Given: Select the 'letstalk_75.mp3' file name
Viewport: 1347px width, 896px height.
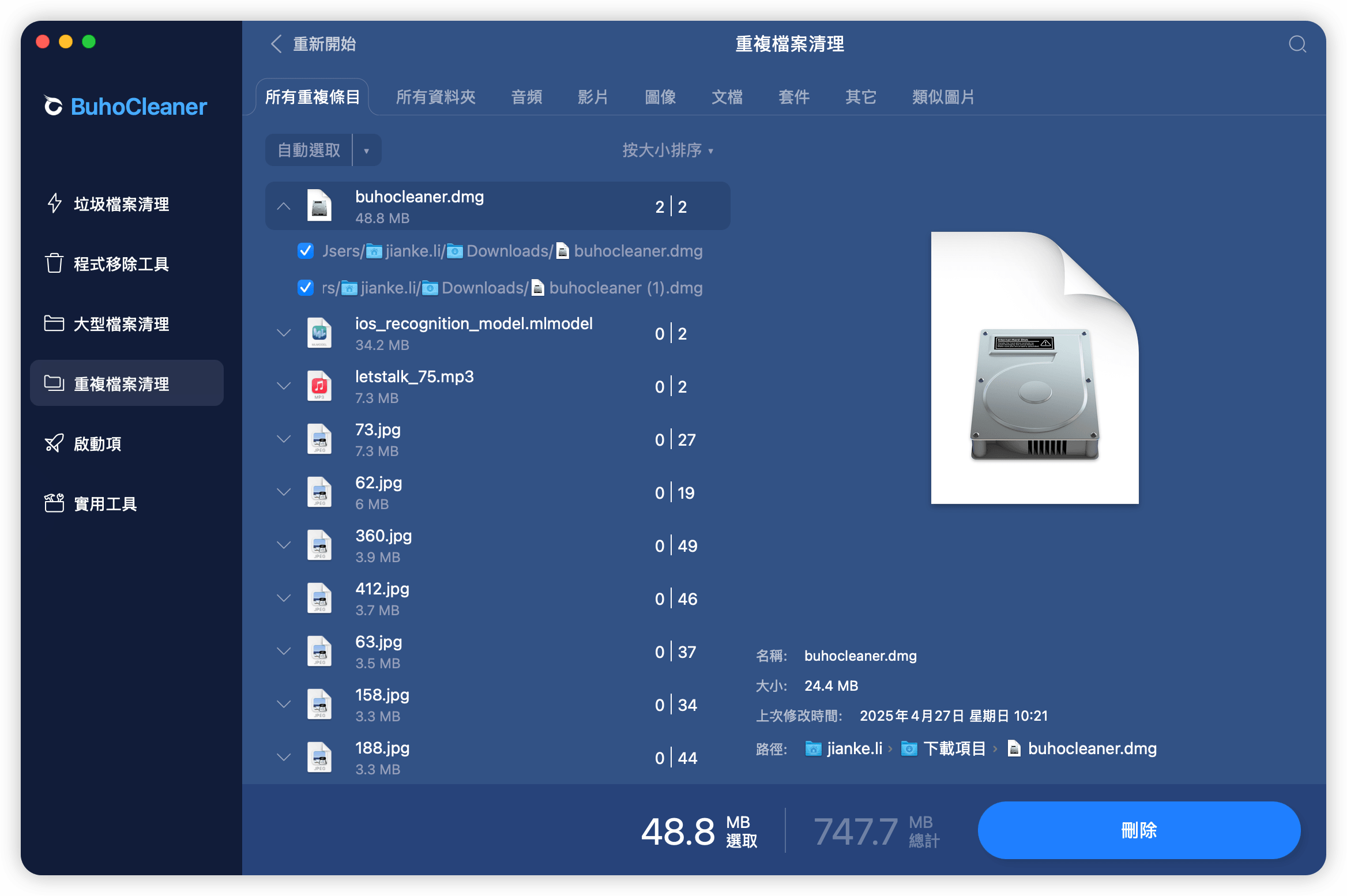Looking at the screenshot, I should click(414, 377).
